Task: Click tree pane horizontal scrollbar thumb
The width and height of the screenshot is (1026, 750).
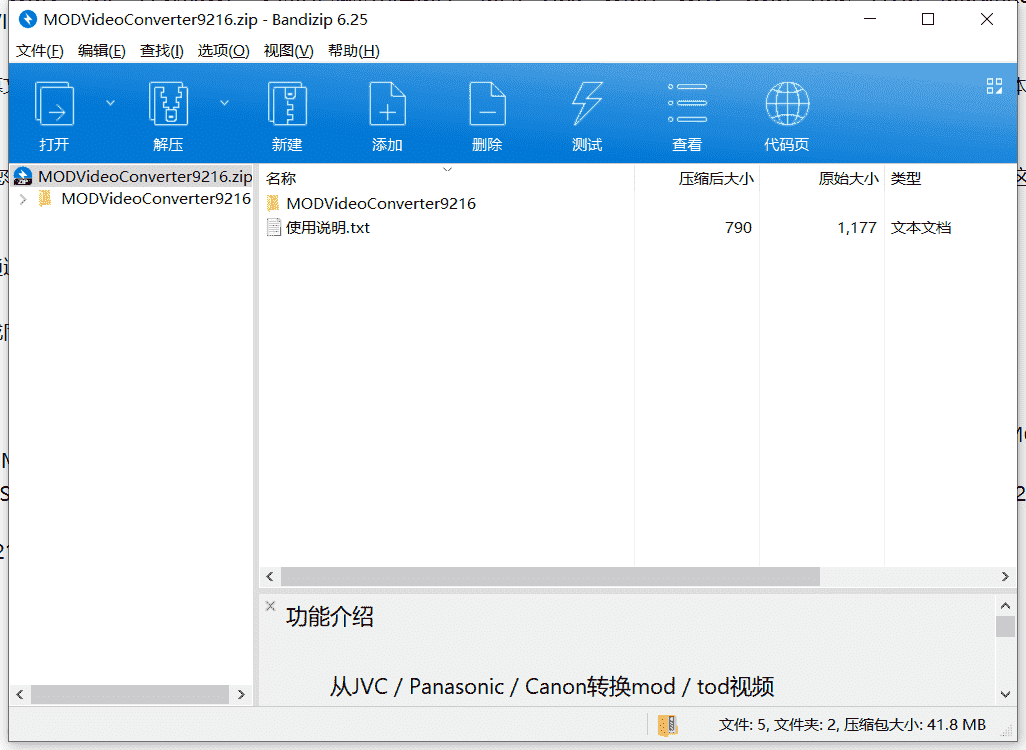Action: [130, 694]
